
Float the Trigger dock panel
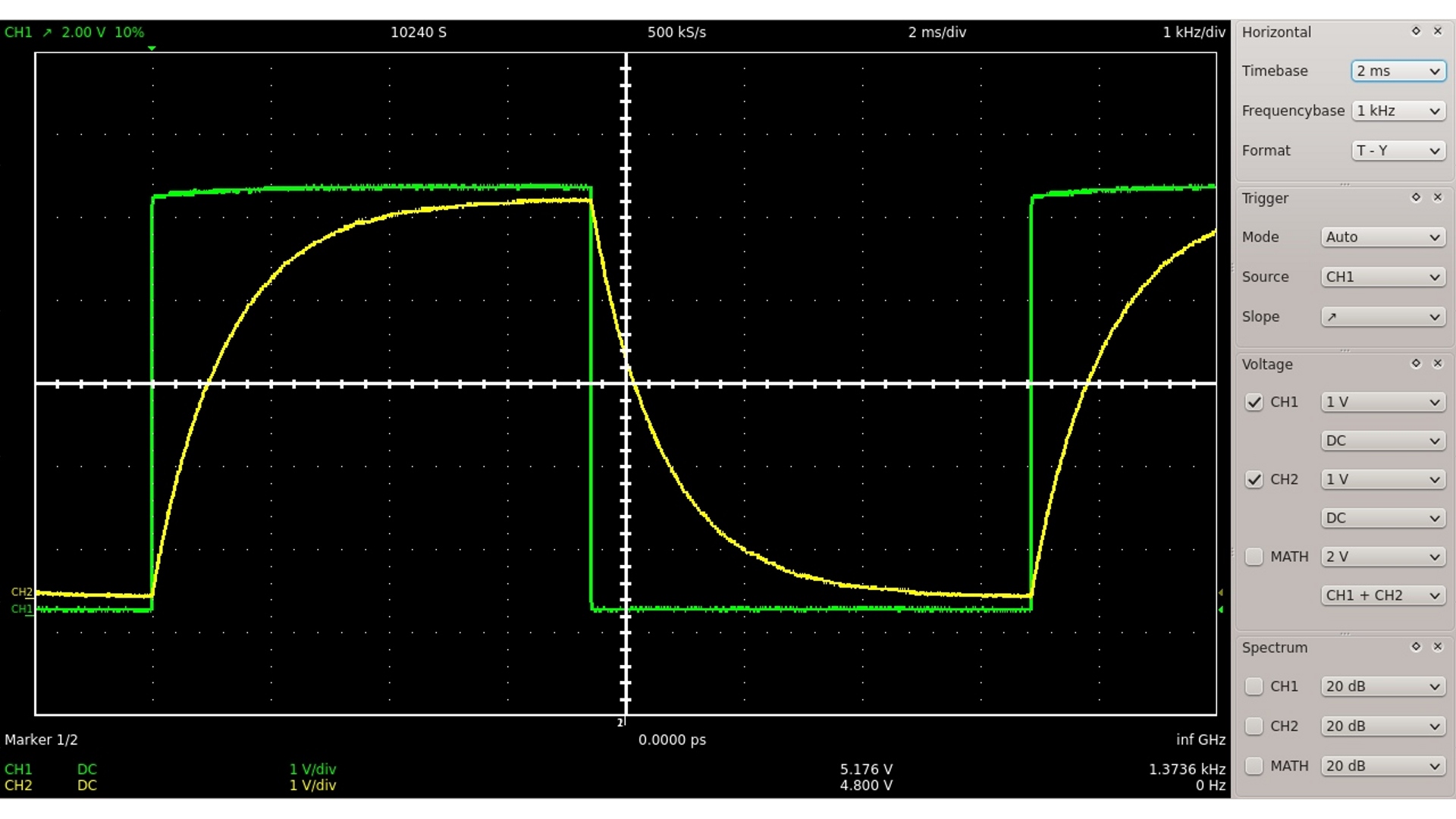[1415, 197]
